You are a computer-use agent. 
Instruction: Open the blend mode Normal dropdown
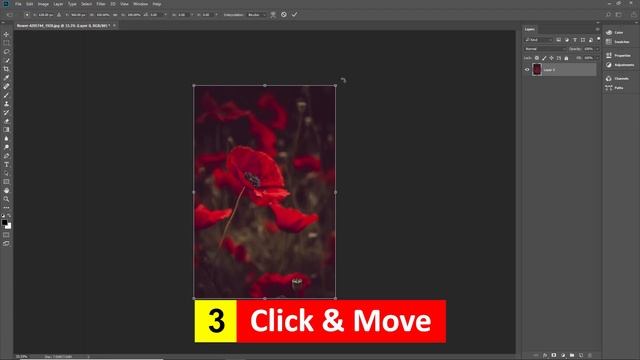tap(545, 49)
